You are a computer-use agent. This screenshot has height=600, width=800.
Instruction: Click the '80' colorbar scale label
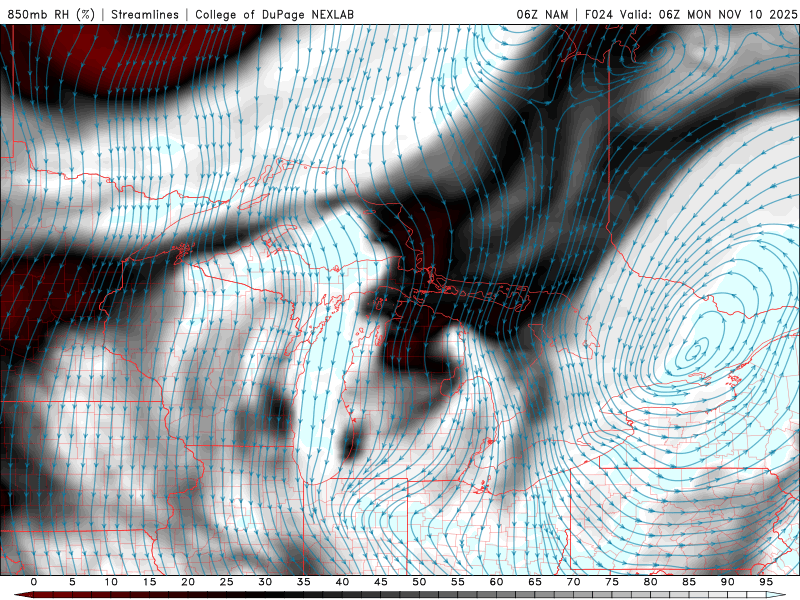click(x=651, y=582)
